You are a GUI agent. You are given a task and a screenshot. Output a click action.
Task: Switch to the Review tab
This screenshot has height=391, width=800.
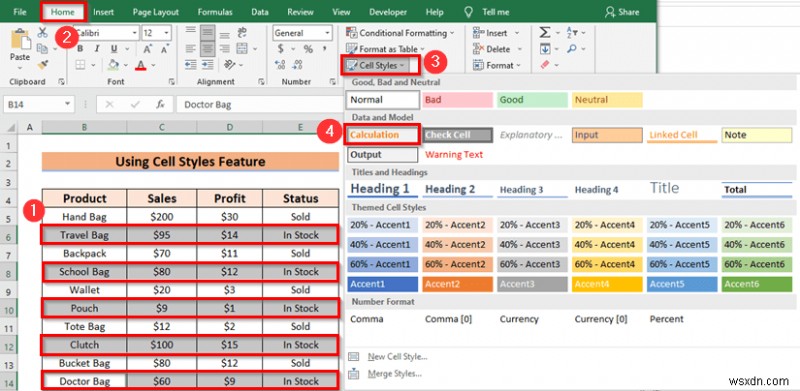pos(300,12)
